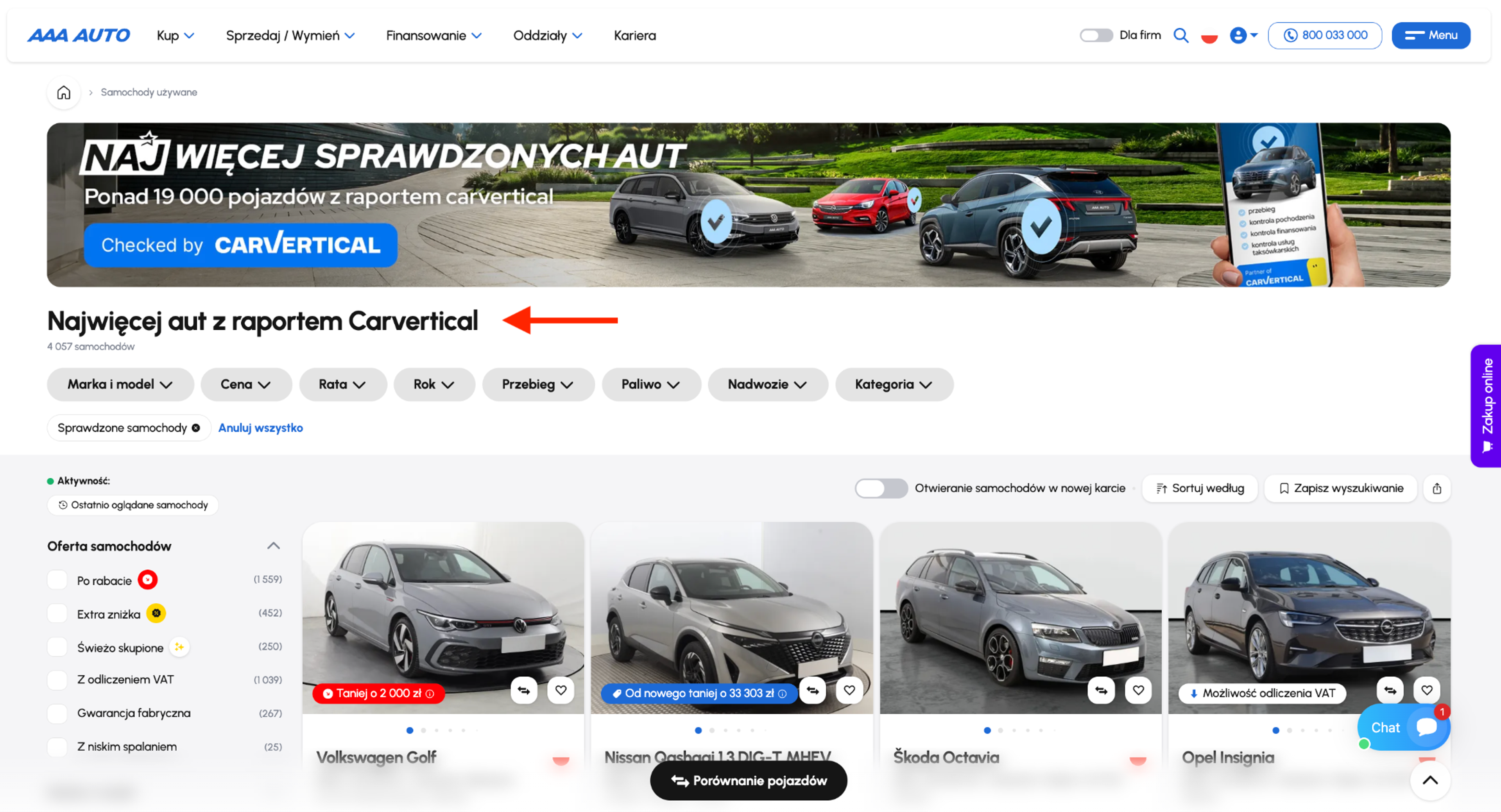Click the compare icon on Opel Insignia card
Viewport: 1501px width, 812px height.
click(x=1390, y=690)
